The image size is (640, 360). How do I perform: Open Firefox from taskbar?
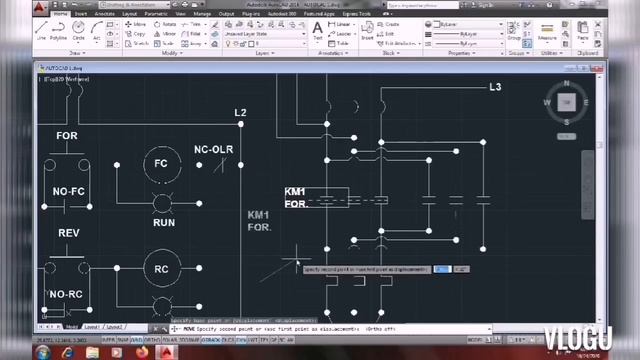click(141, 352)
